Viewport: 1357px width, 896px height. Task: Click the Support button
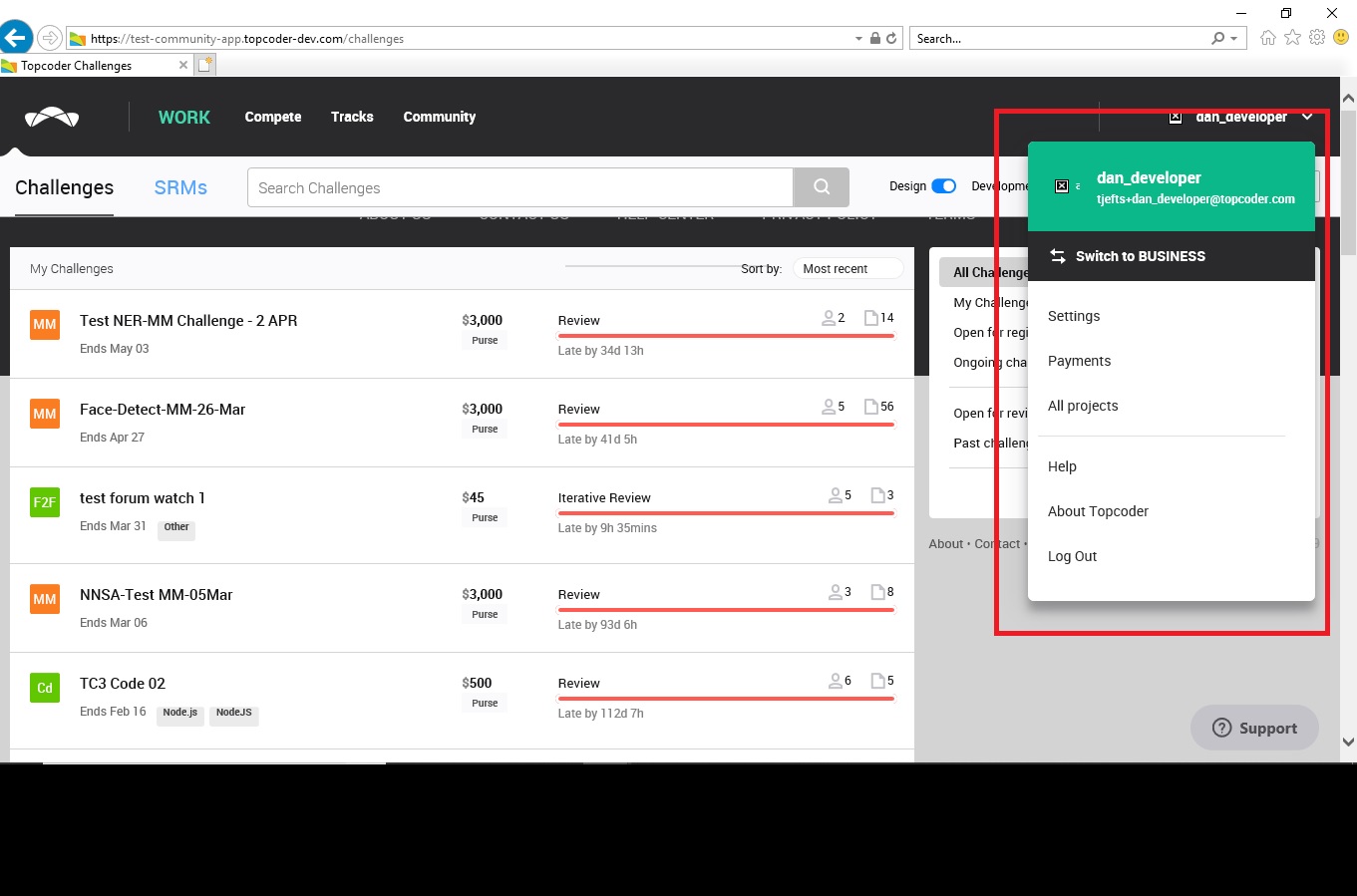pyautogui.click(x=1254, y=728)
